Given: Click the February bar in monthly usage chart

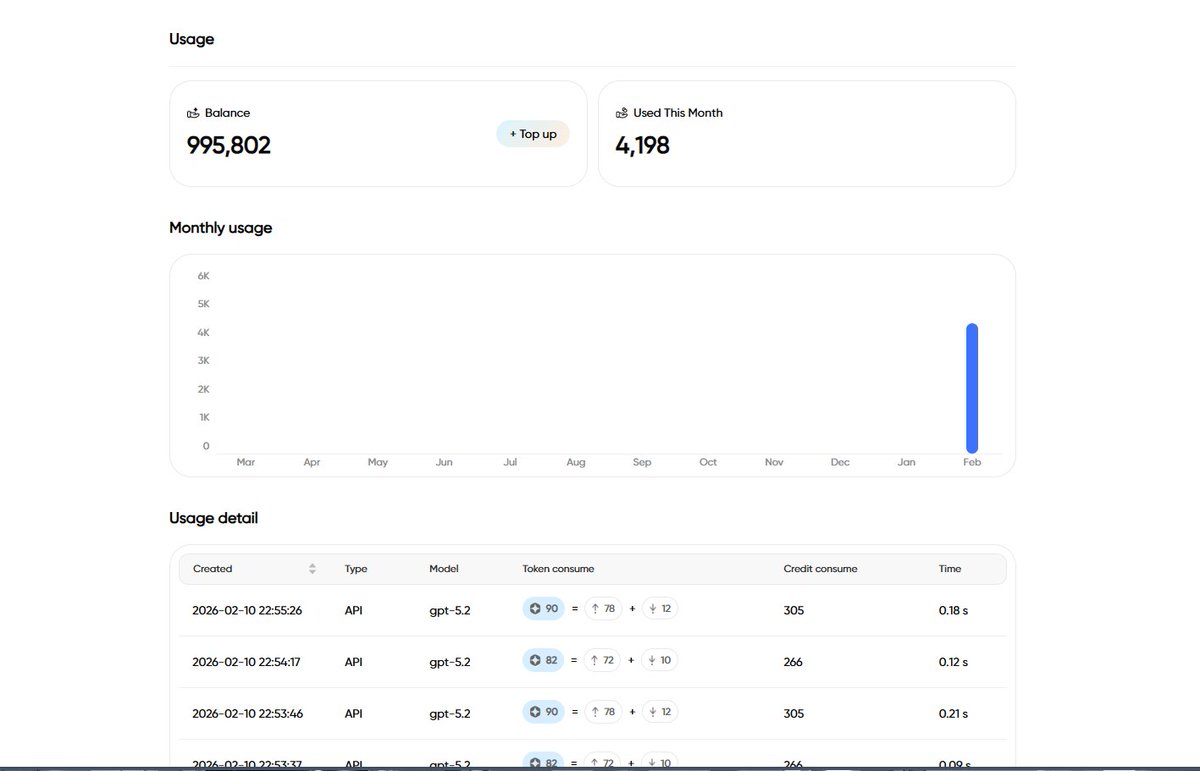Looking at the screenshot, I should point(972,388).
